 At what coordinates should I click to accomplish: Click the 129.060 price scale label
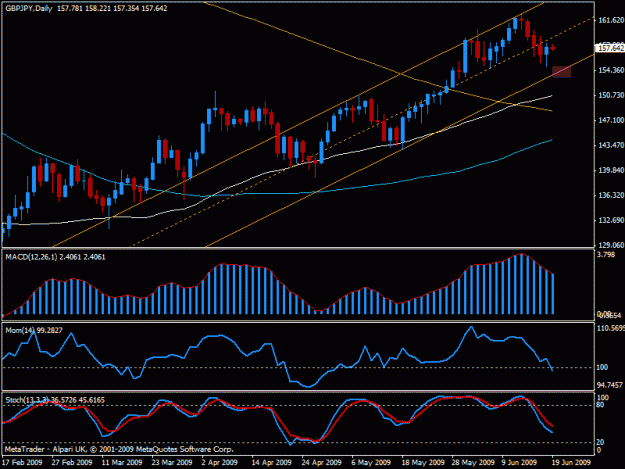point(611,245)
